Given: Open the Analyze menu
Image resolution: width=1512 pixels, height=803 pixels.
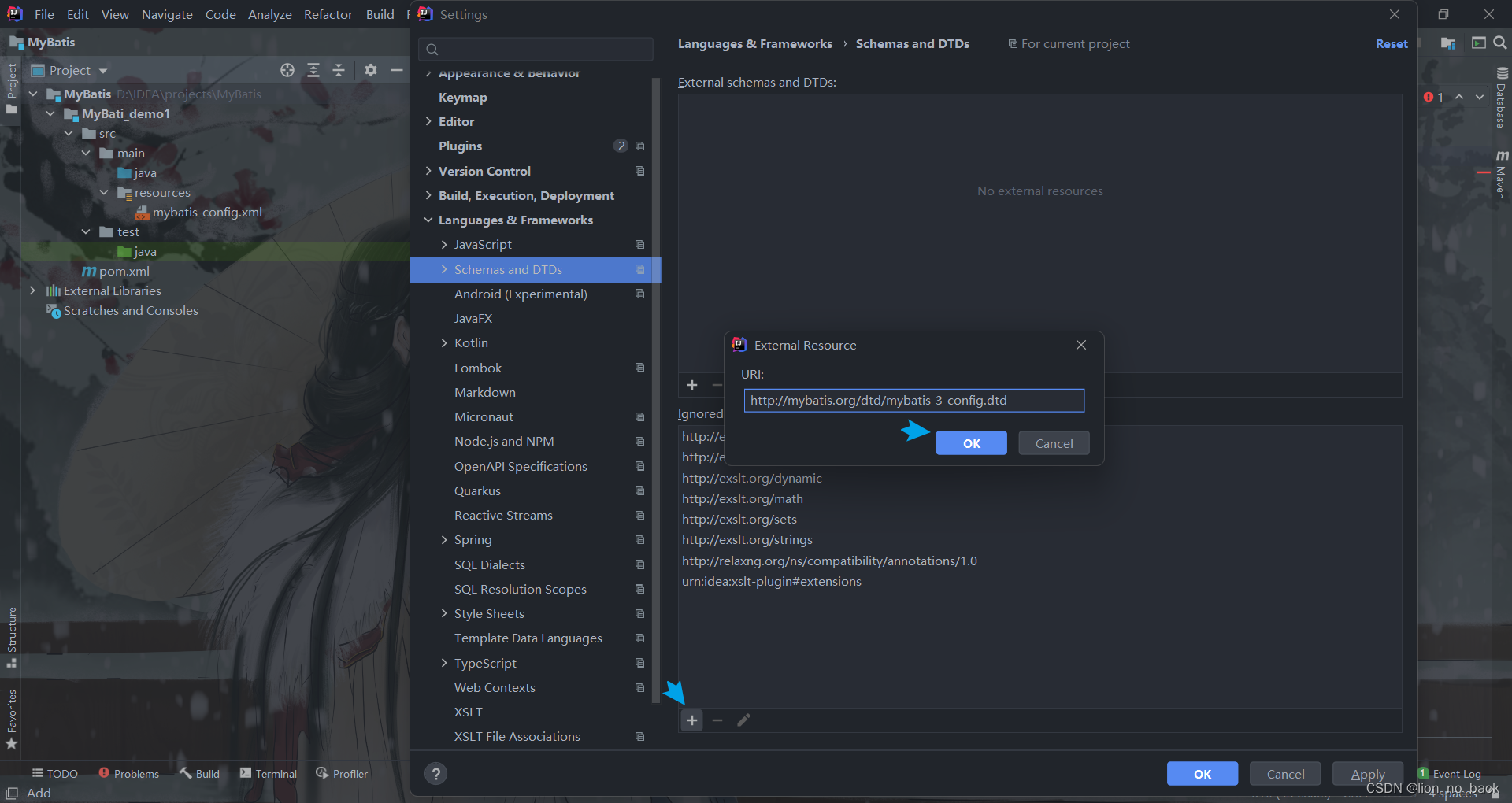Looking at the screenshot, I should click(269, 14).
